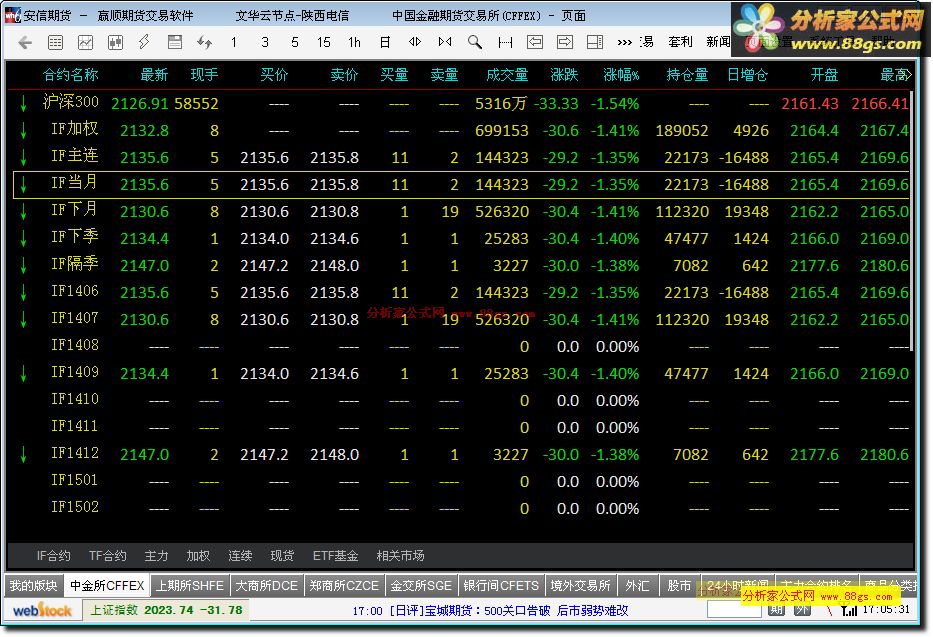This screenshot has width=933, height=637.
Task: Select the IF隔季 contract row
Action: pos(461,265)
